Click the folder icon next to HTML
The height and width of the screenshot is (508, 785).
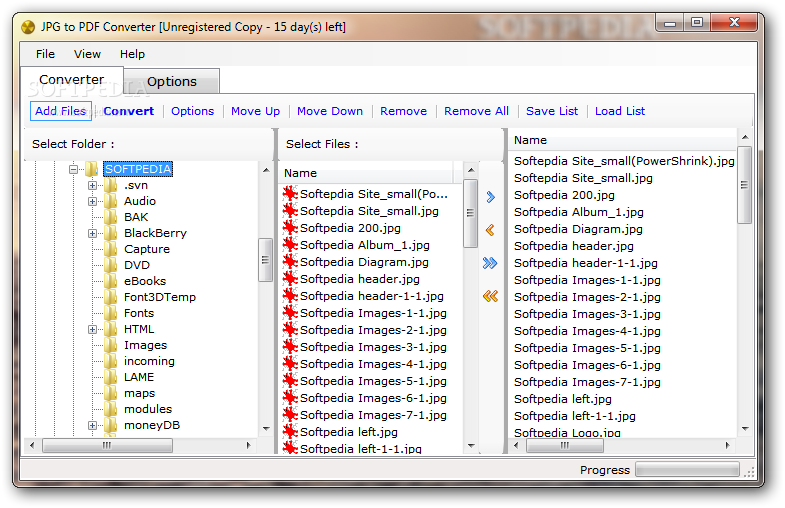pos(111,329)
